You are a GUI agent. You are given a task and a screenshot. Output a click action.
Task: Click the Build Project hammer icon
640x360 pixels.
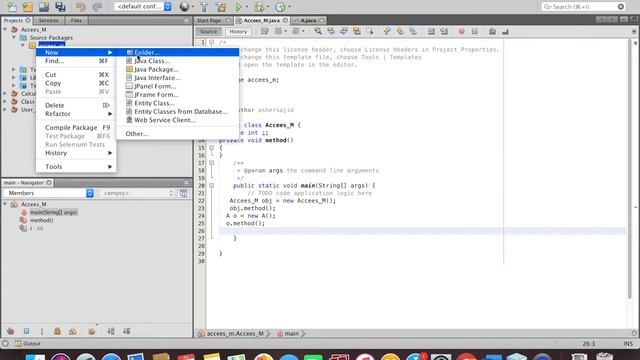click(x=204, y=7)
